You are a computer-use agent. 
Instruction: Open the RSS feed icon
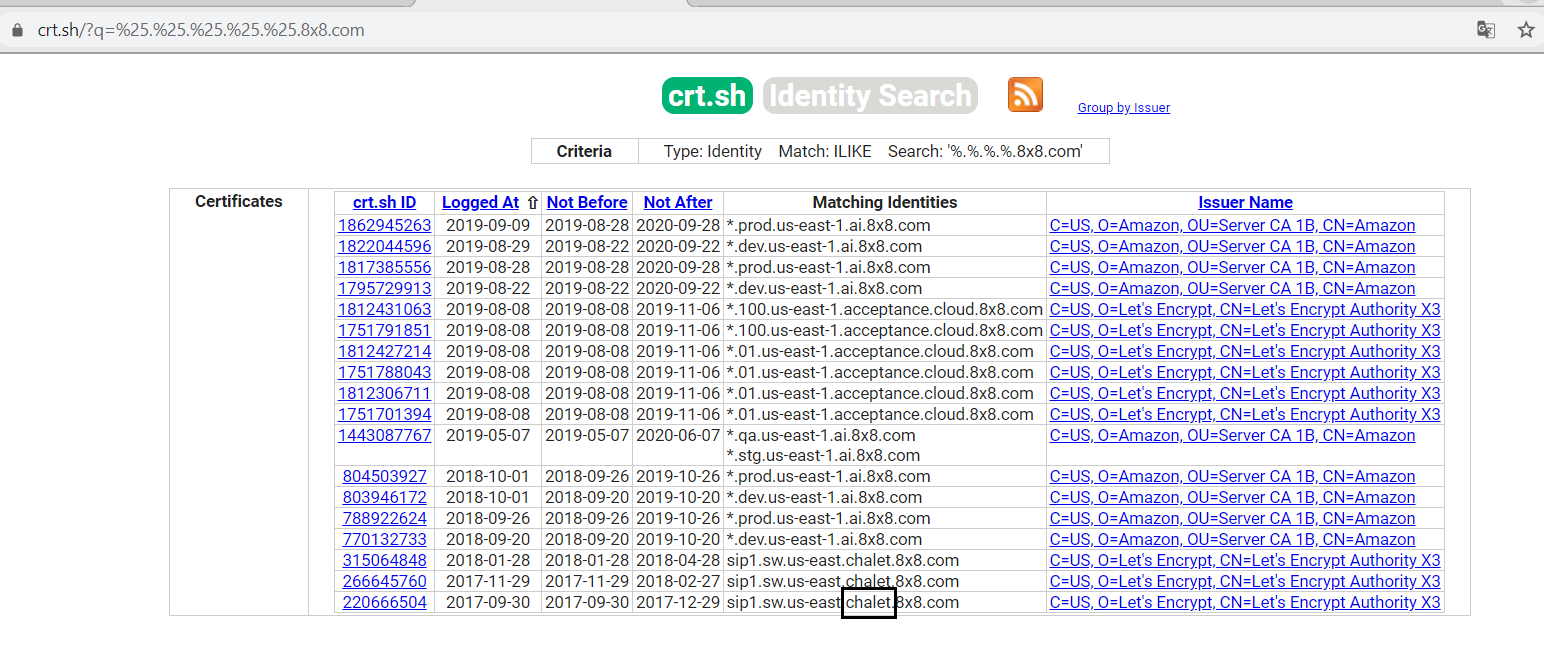pos(1025,95)
